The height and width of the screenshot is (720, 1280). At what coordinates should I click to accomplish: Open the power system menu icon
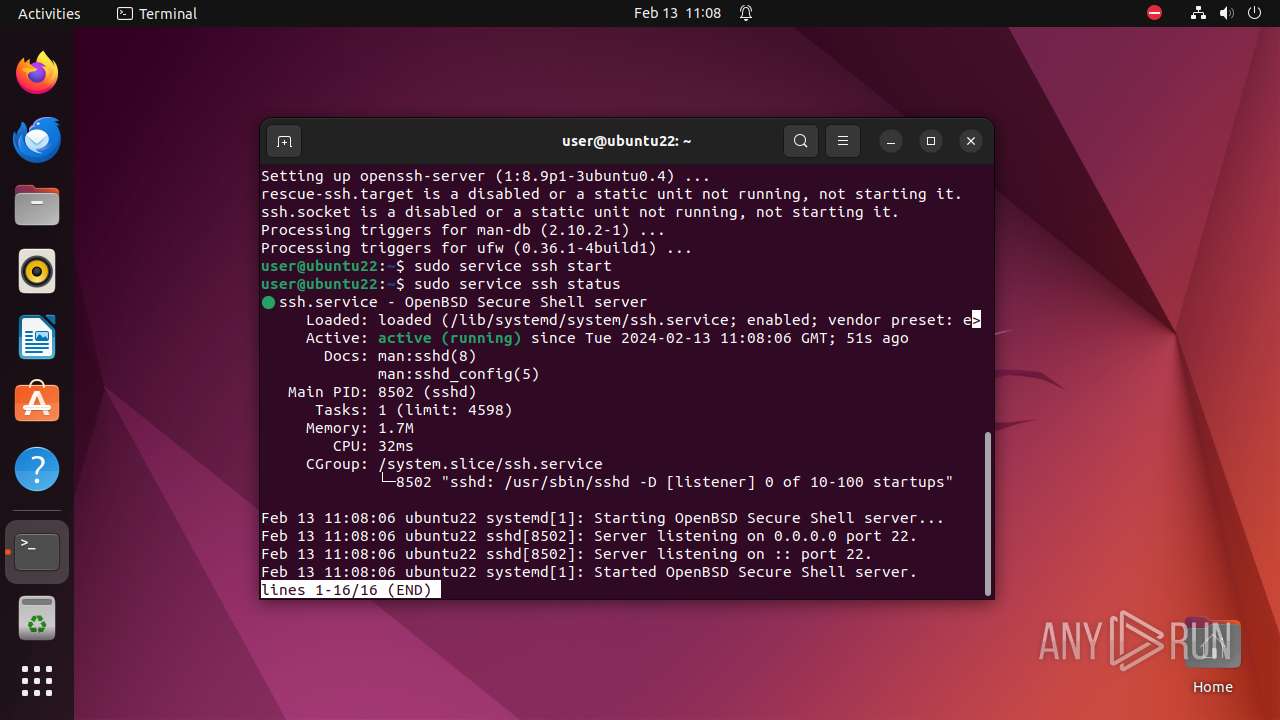click(1255, 13)
